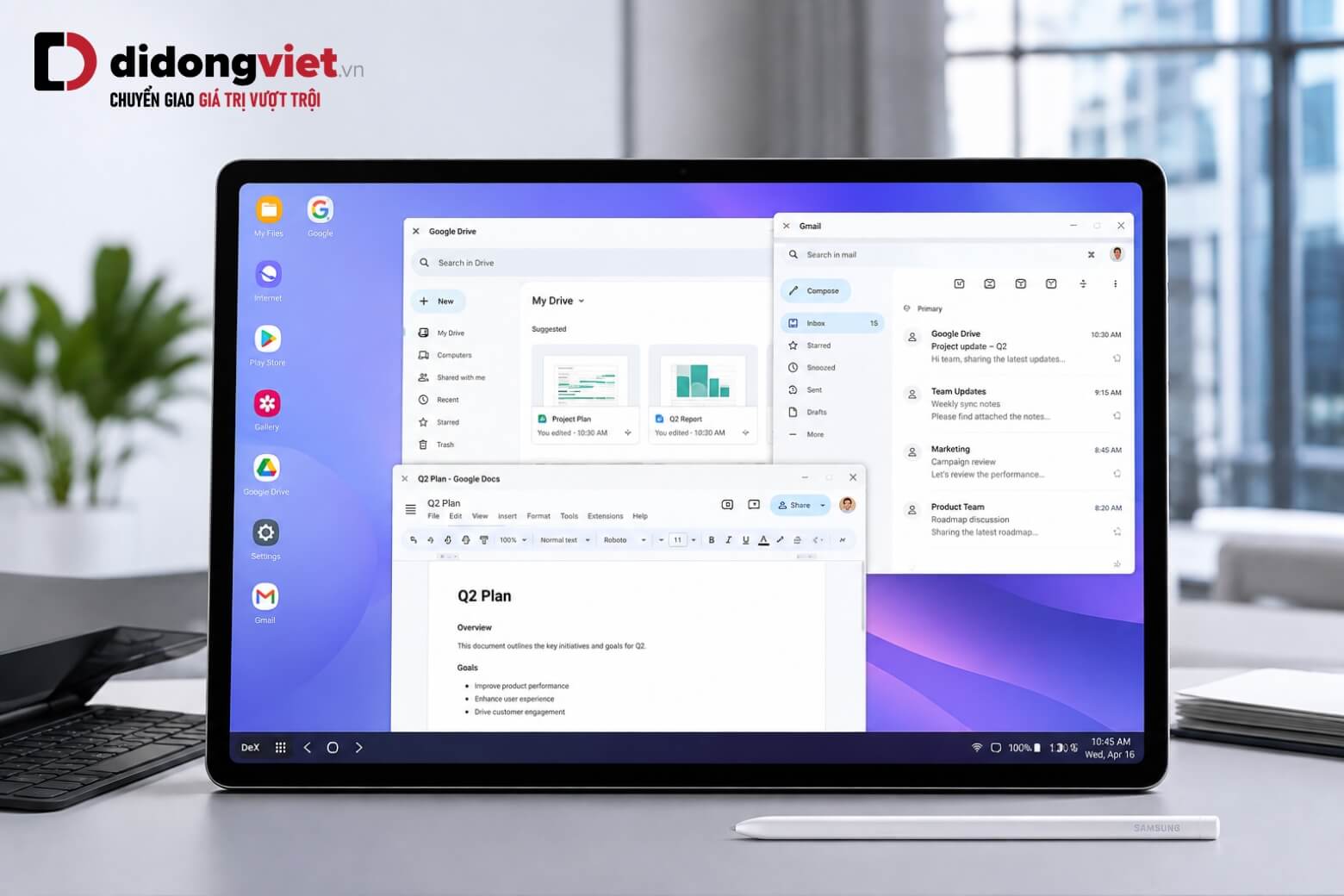1344x896 pixels.
Task: Open the Tools menu in Docs
Action: (x=569, y=516)
